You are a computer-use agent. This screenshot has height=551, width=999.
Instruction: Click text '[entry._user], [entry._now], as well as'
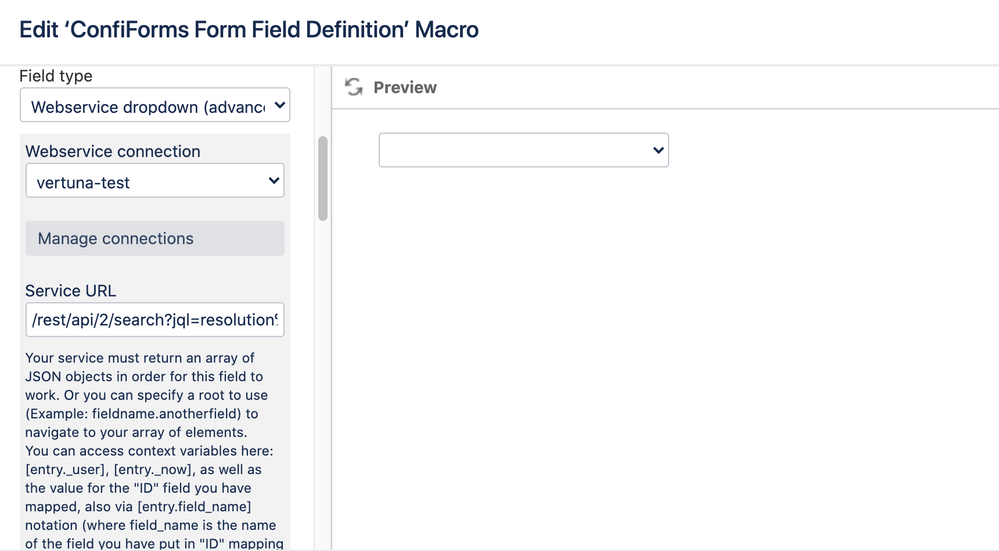tap(143, 469)
